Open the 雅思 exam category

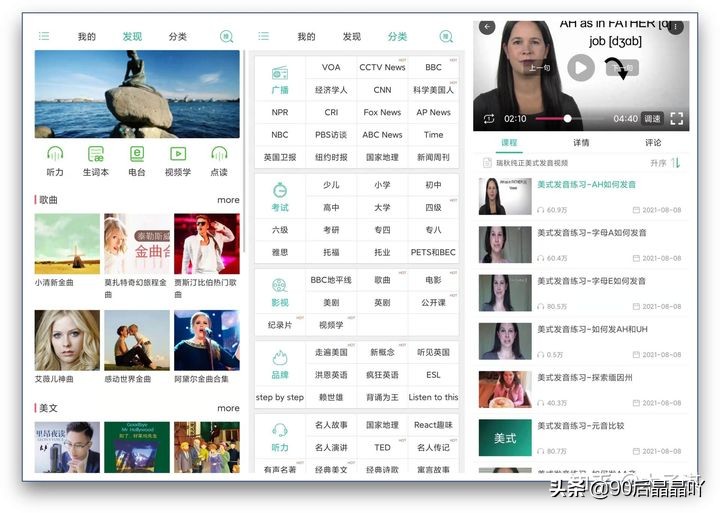point(280,252)
